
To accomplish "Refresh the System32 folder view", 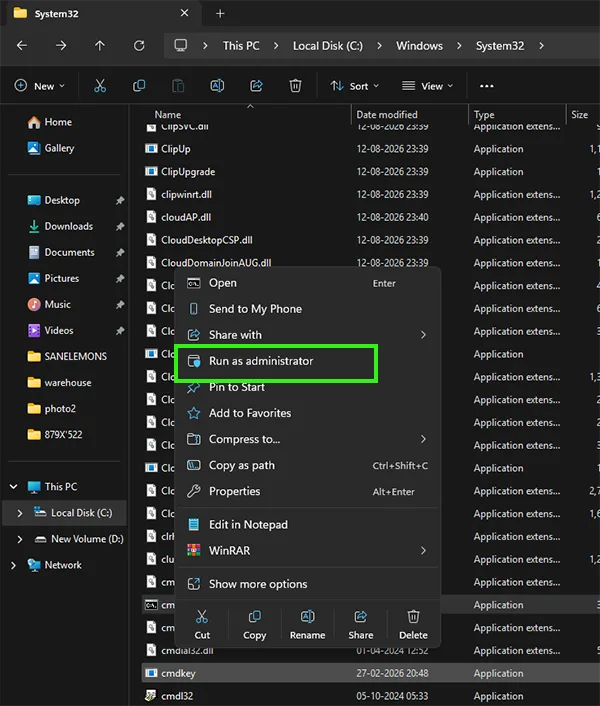I will click(139, 45).
